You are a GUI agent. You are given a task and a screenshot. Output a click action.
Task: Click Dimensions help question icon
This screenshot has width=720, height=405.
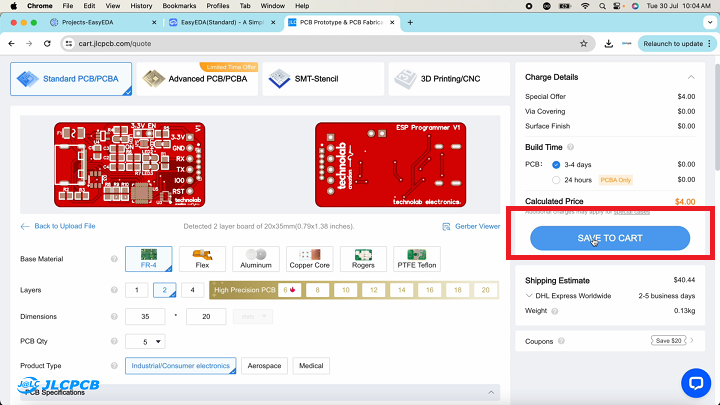114,316
